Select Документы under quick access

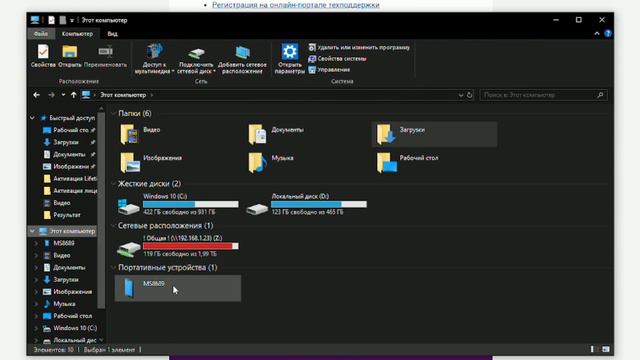[x=69, y=154]
